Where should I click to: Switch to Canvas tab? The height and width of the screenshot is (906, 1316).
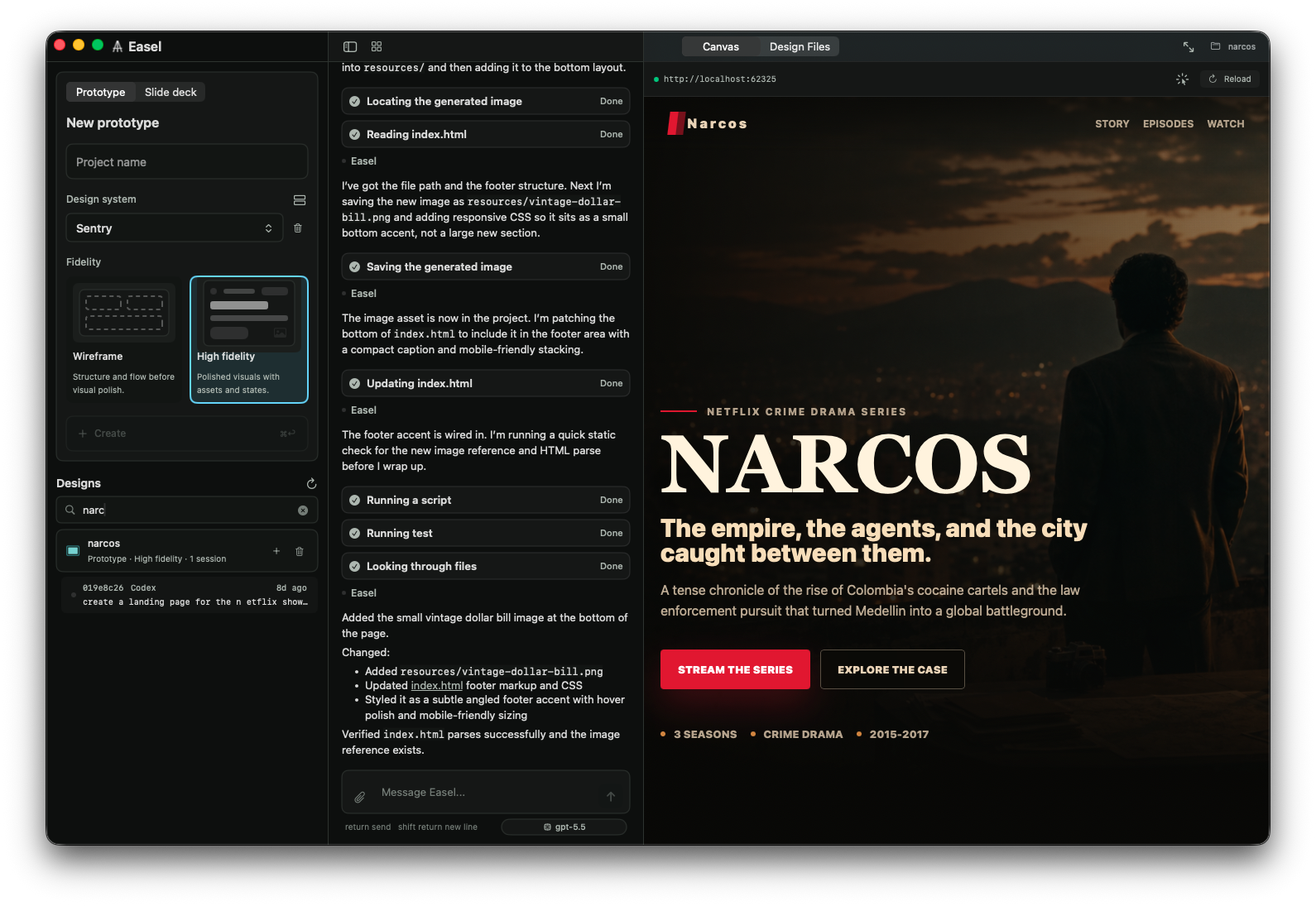721,47
